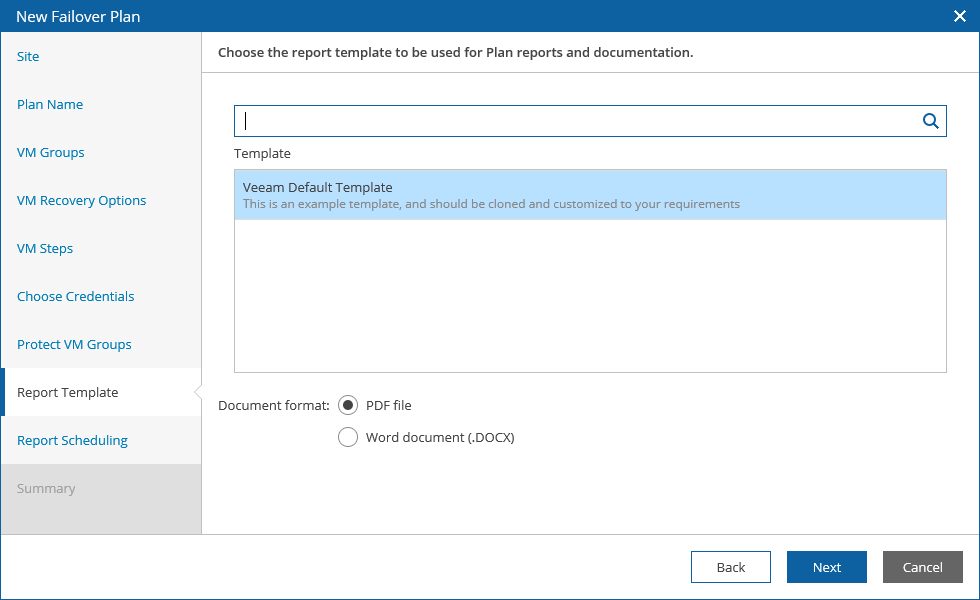Select Word document (.DOCX) format
This screenshot has height=600, width=980.
(x=348, y=437)
